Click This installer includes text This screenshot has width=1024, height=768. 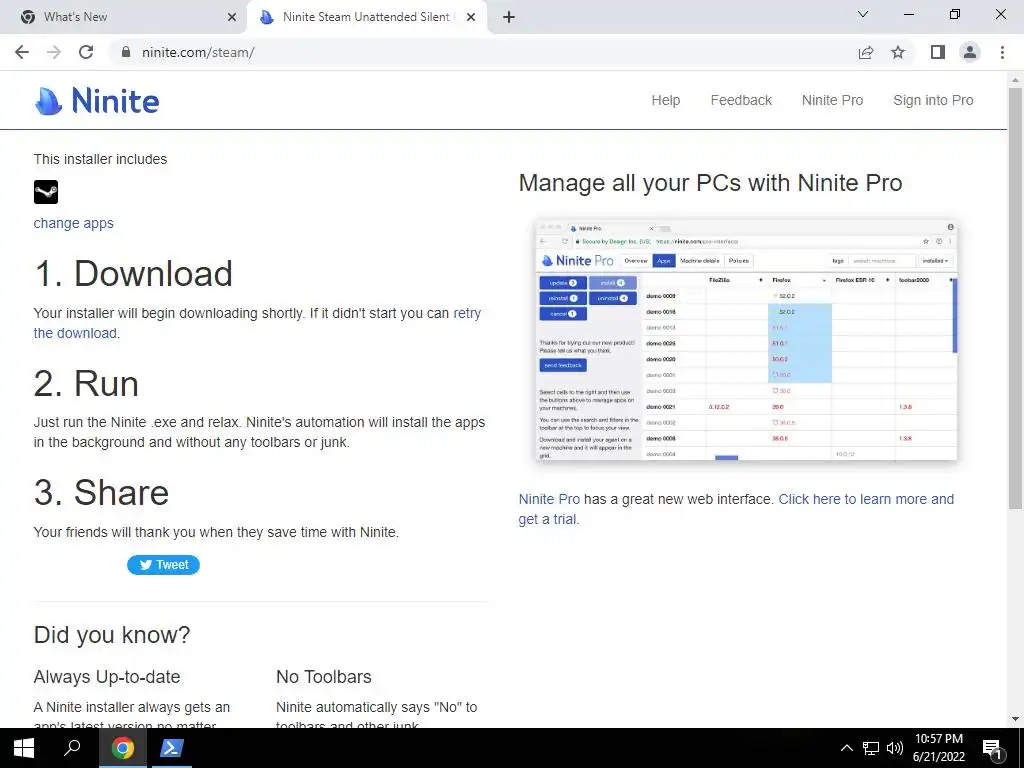[x=101, y=159]
